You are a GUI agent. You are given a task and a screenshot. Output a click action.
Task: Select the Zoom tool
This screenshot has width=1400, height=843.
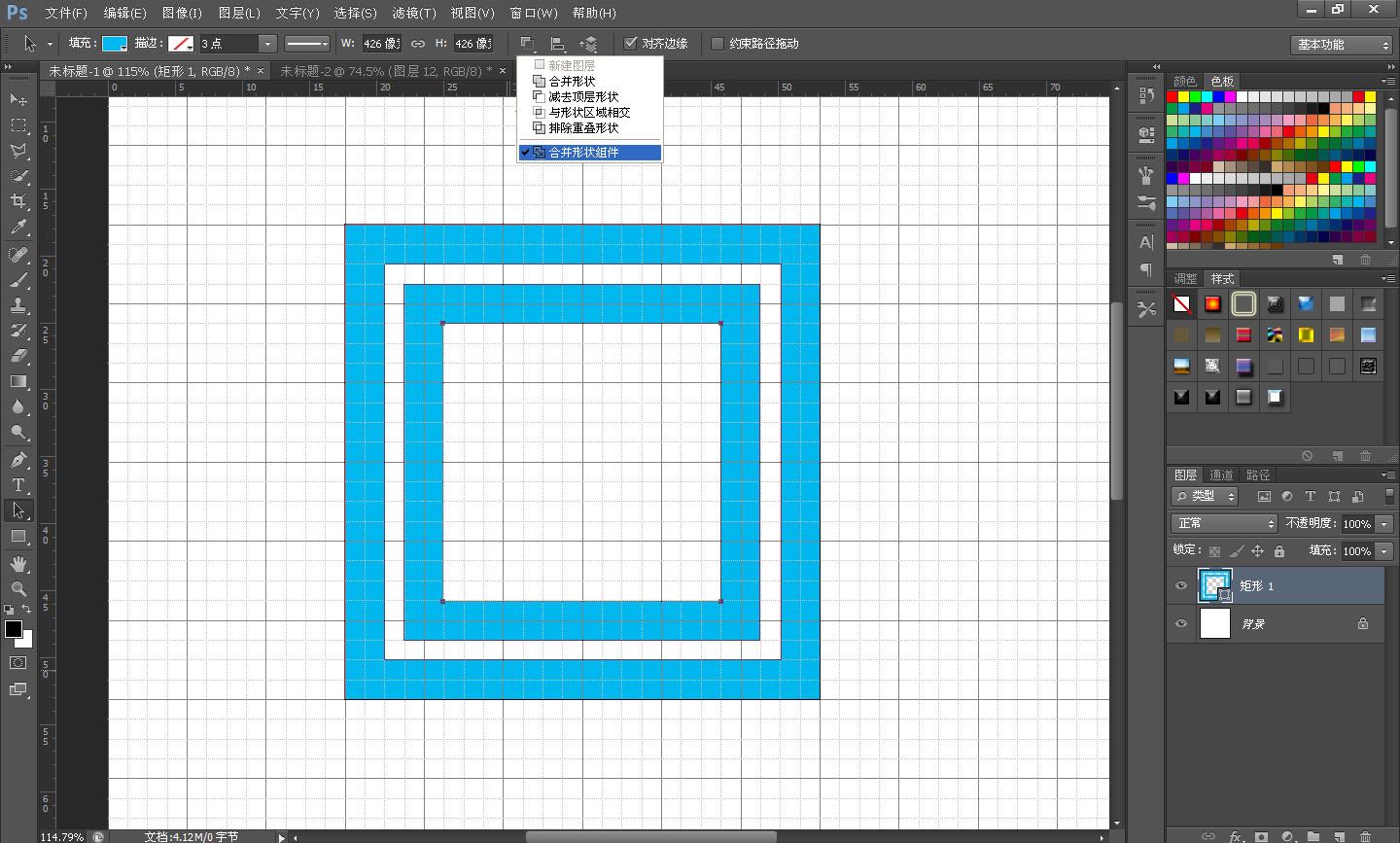tap(18, 589)
